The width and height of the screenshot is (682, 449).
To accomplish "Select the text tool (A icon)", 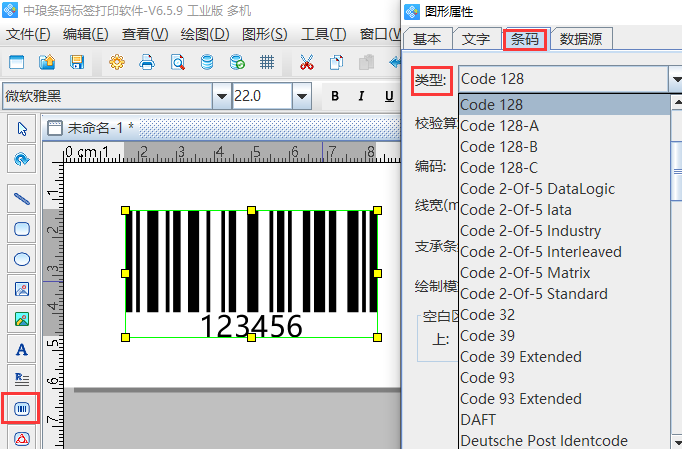I will [x=21, y=350].
